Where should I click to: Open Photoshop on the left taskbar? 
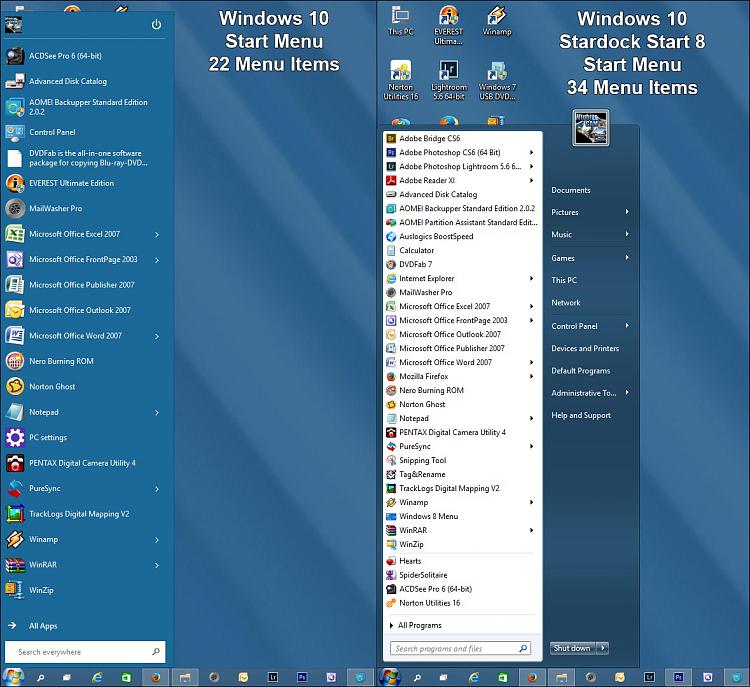pyautogui.click(x=302, y=677)
